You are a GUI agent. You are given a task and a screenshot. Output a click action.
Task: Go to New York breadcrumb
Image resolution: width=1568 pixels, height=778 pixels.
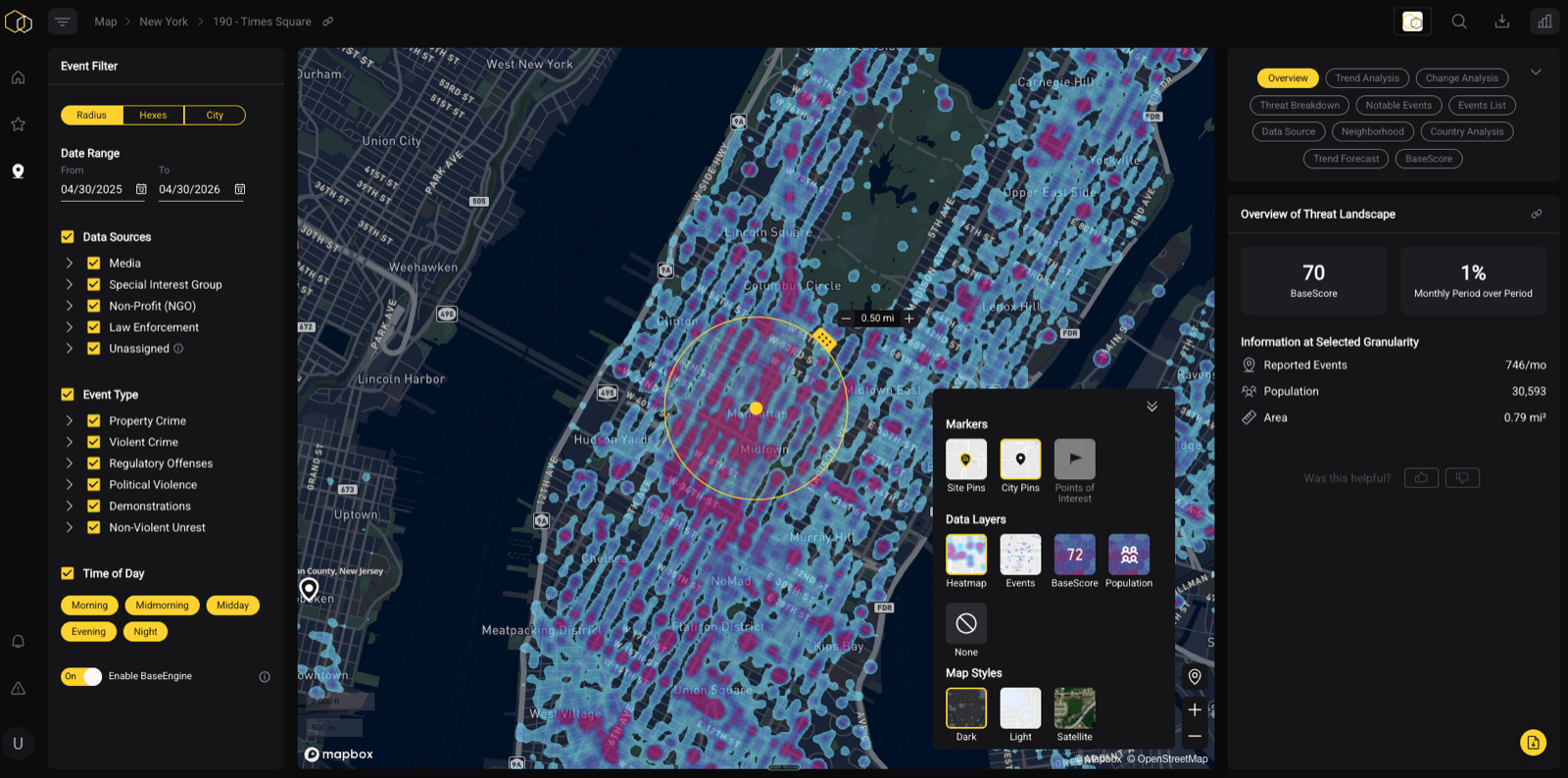(x=164, y=22)
